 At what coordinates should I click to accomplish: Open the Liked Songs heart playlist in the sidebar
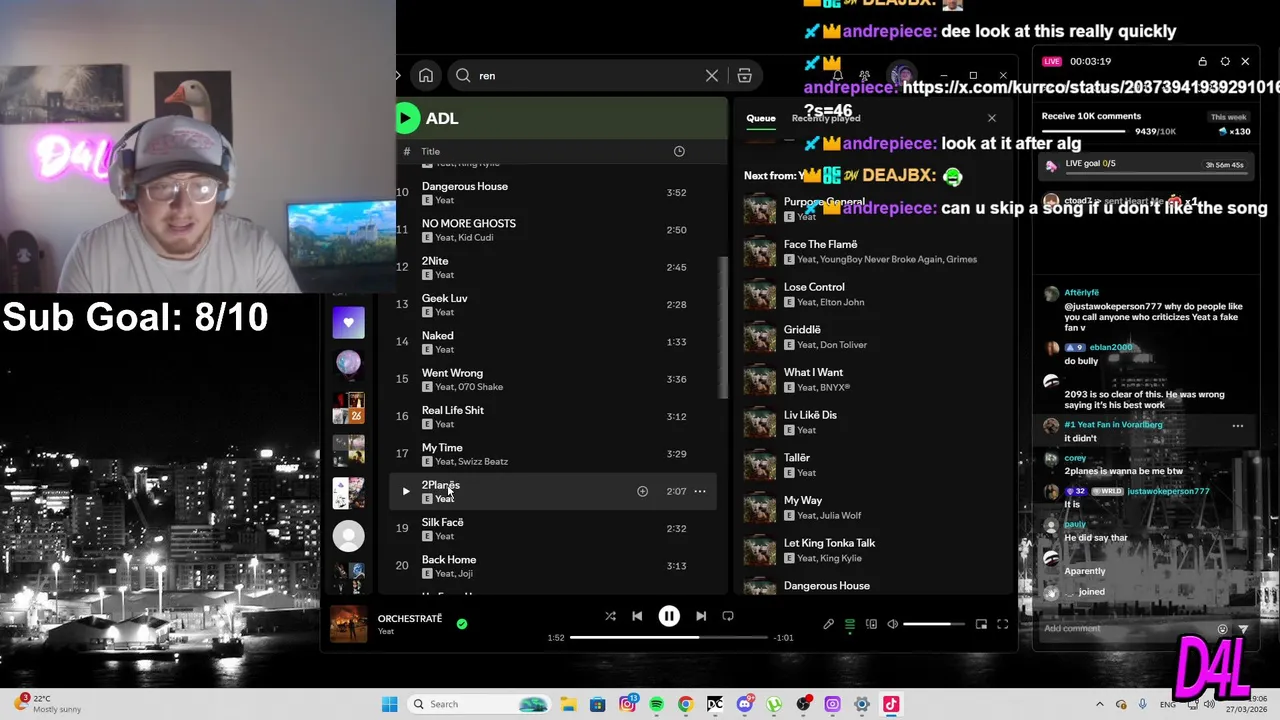pyautogui.click(x=349, y=322)
